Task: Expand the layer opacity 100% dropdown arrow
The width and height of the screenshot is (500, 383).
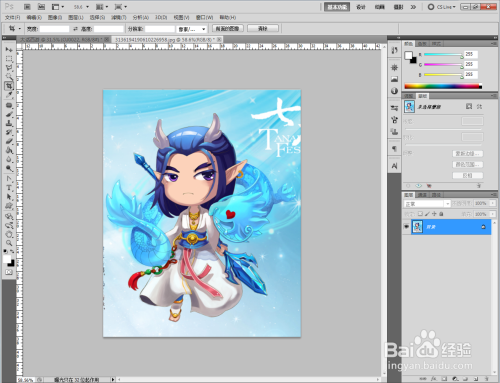Action: coord(492,203)
